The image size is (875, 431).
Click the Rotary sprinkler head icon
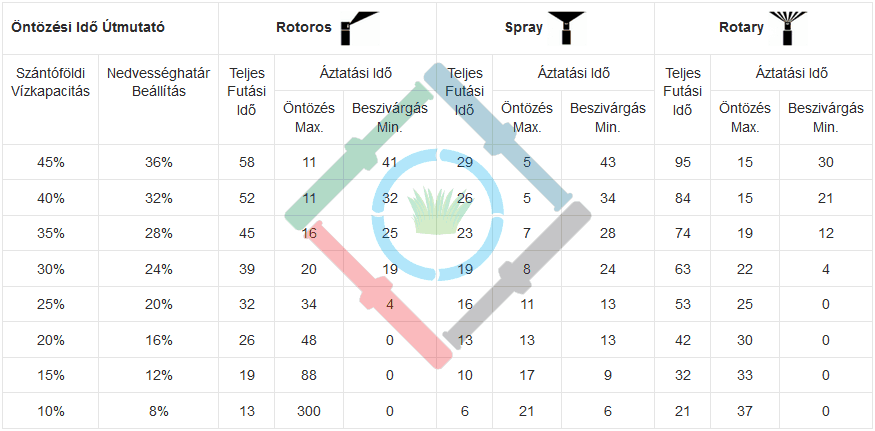(x=787, y=28)
